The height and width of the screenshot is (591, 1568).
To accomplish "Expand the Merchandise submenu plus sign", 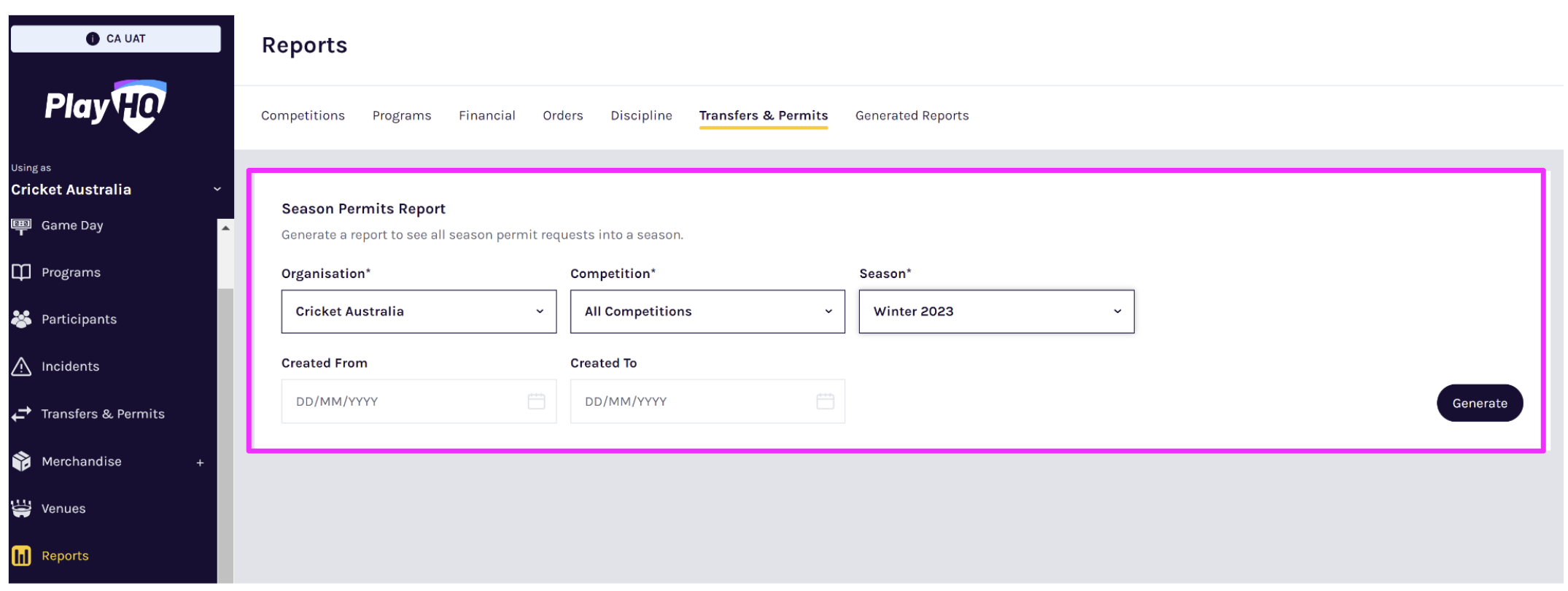I will tap(200, 463).
